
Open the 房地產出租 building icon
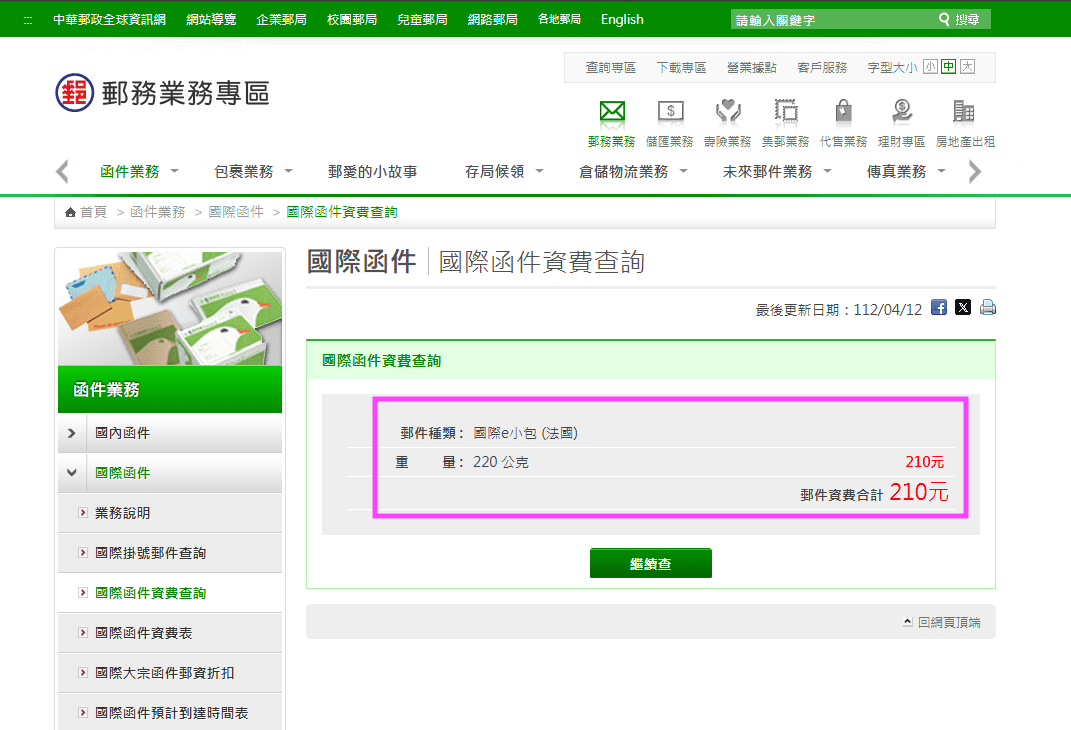[x=964, y=111]
